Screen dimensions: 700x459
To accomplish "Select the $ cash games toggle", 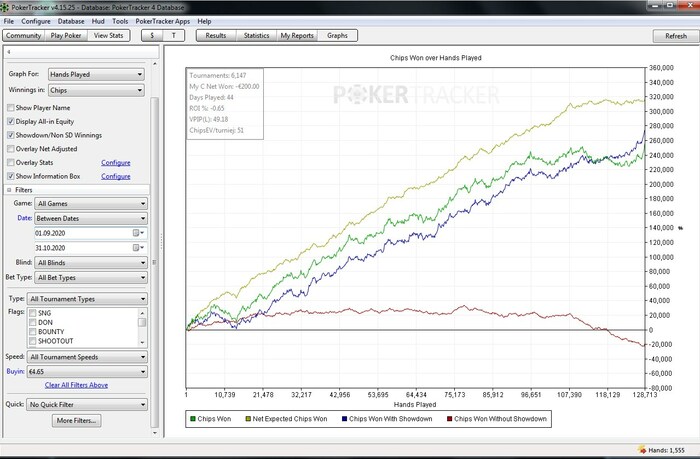I will [x=152, y=35].
